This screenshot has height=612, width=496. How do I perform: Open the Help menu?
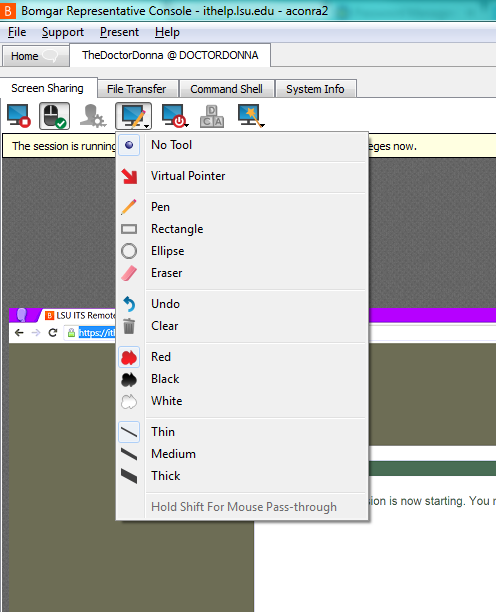[x=167, y=32]
